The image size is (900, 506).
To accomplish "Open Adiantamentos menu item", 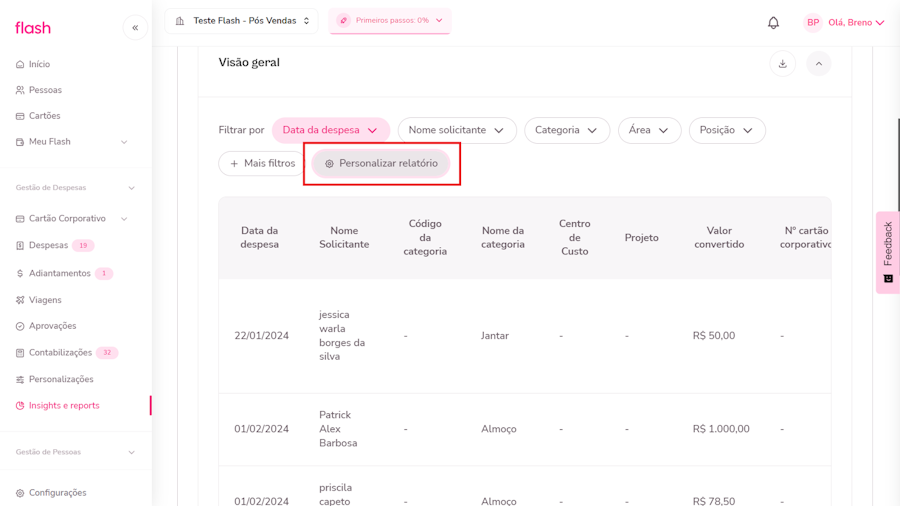I will point(60,273).
